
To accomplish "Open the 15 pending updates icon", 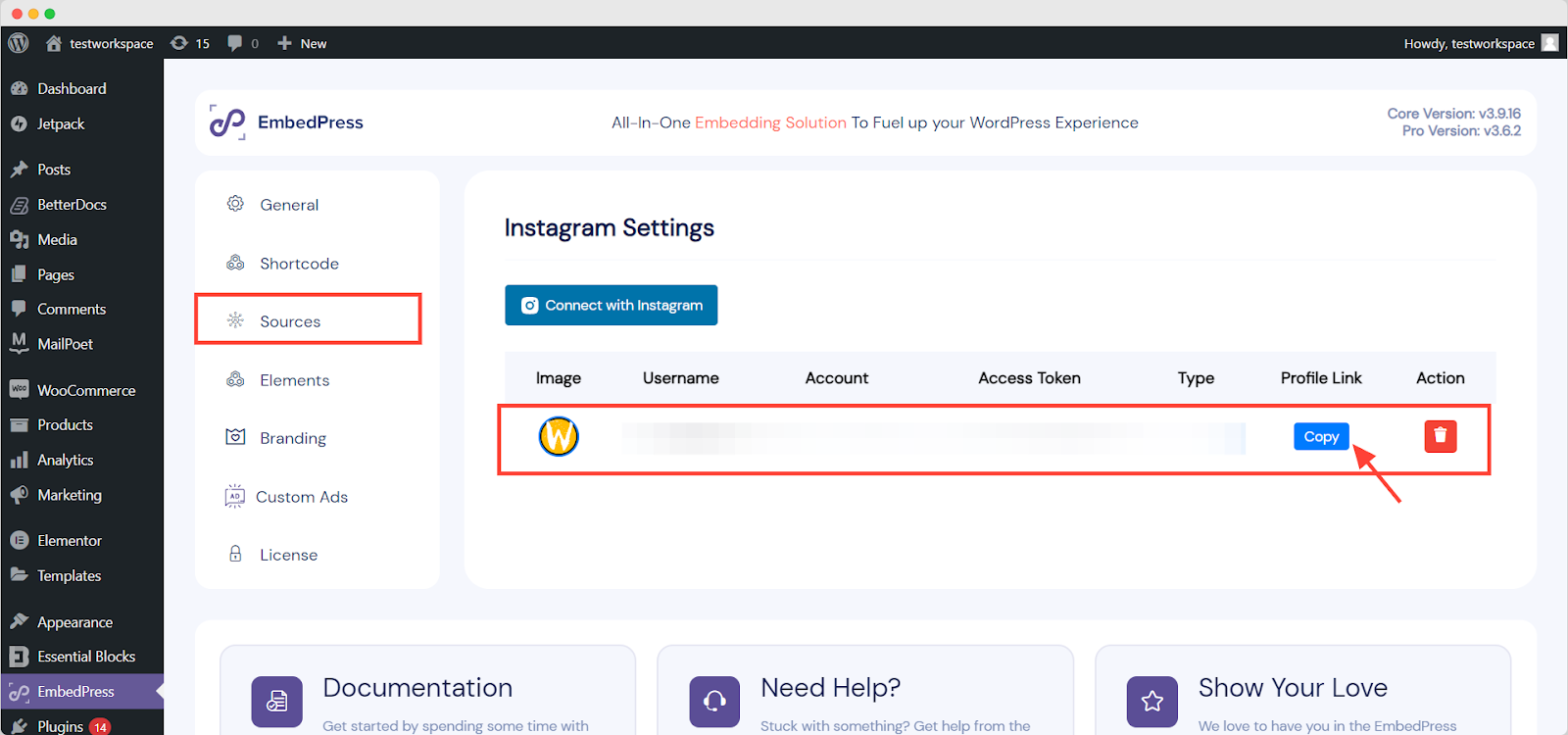I will click(190, 43).
